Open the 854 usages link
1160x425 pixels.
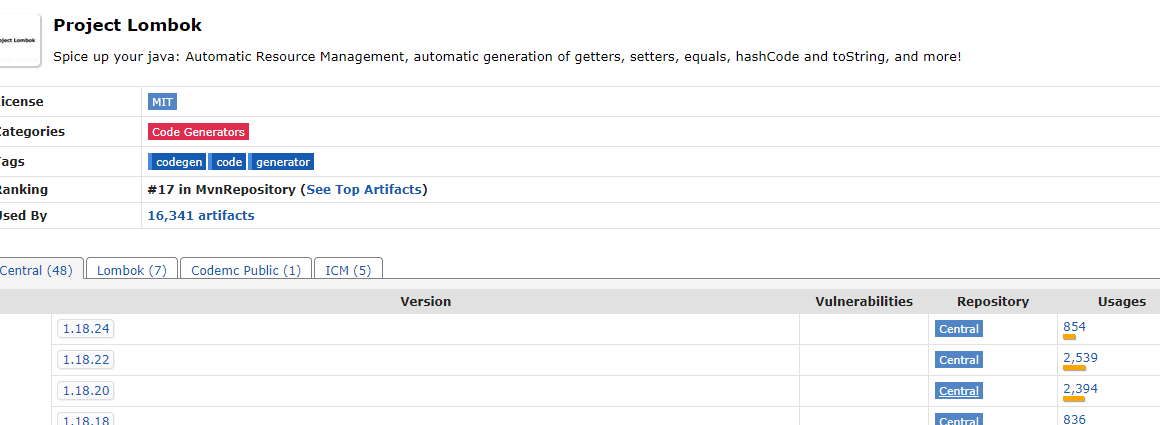[x=1074, y=327]
